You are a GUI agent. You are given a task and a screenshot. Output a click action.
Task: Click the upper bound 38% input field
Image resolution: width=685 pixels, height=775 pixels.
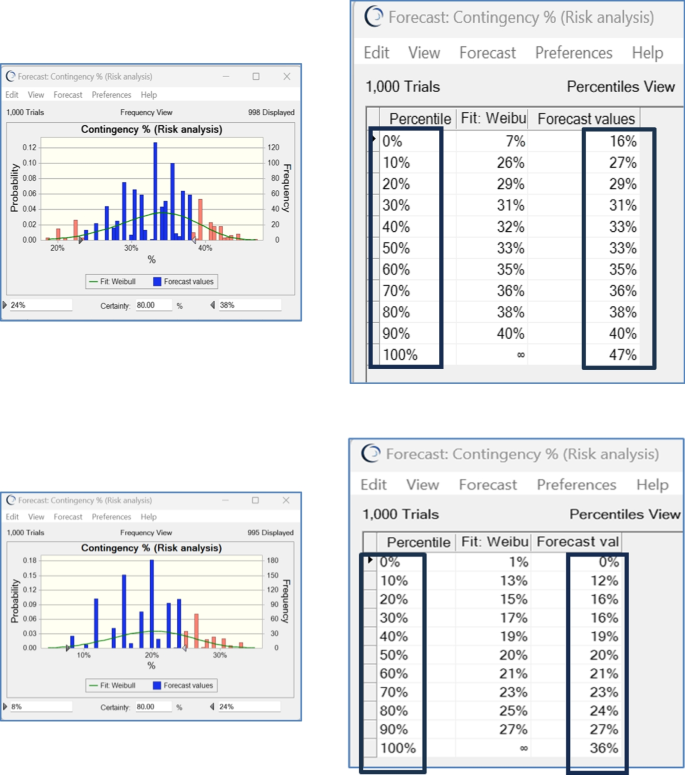(250, 305)
